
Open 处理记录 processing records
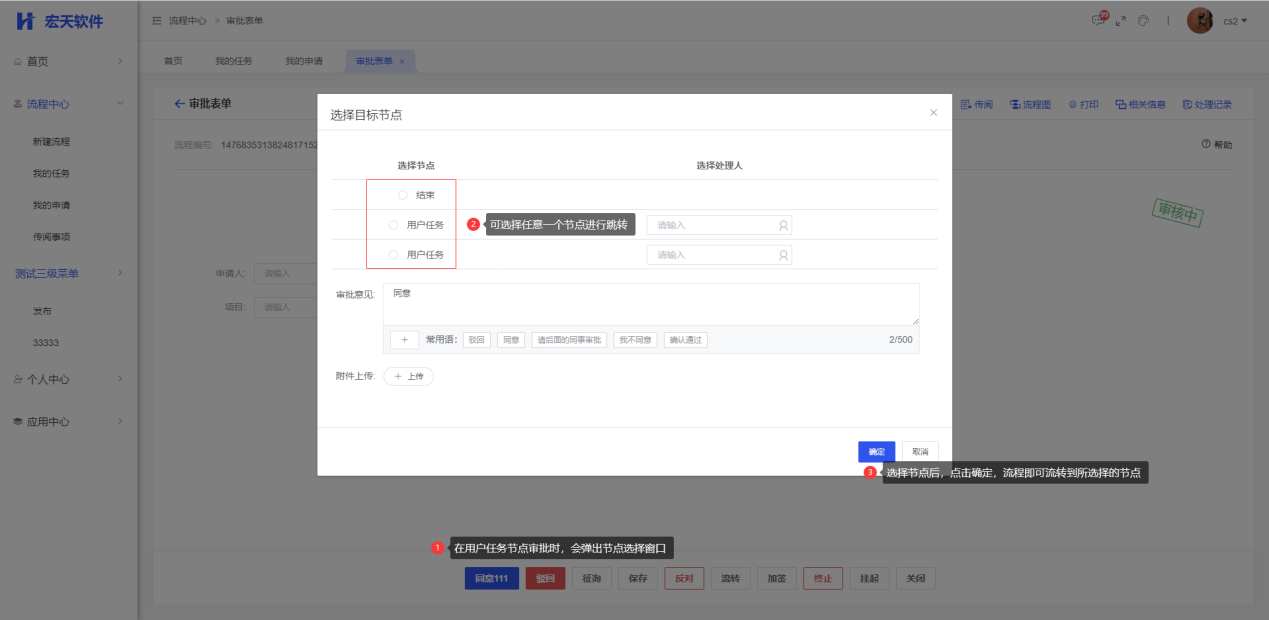[x=1207, y=104]
